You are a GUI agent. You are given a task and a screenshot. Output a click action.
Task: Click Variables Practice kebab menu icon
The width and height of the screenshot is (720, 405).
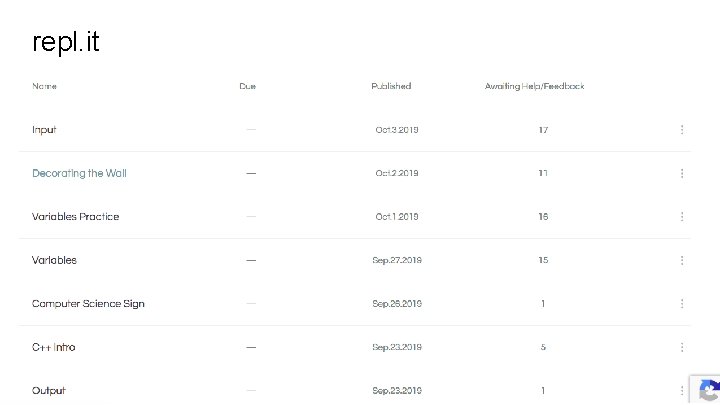point(682,217)
